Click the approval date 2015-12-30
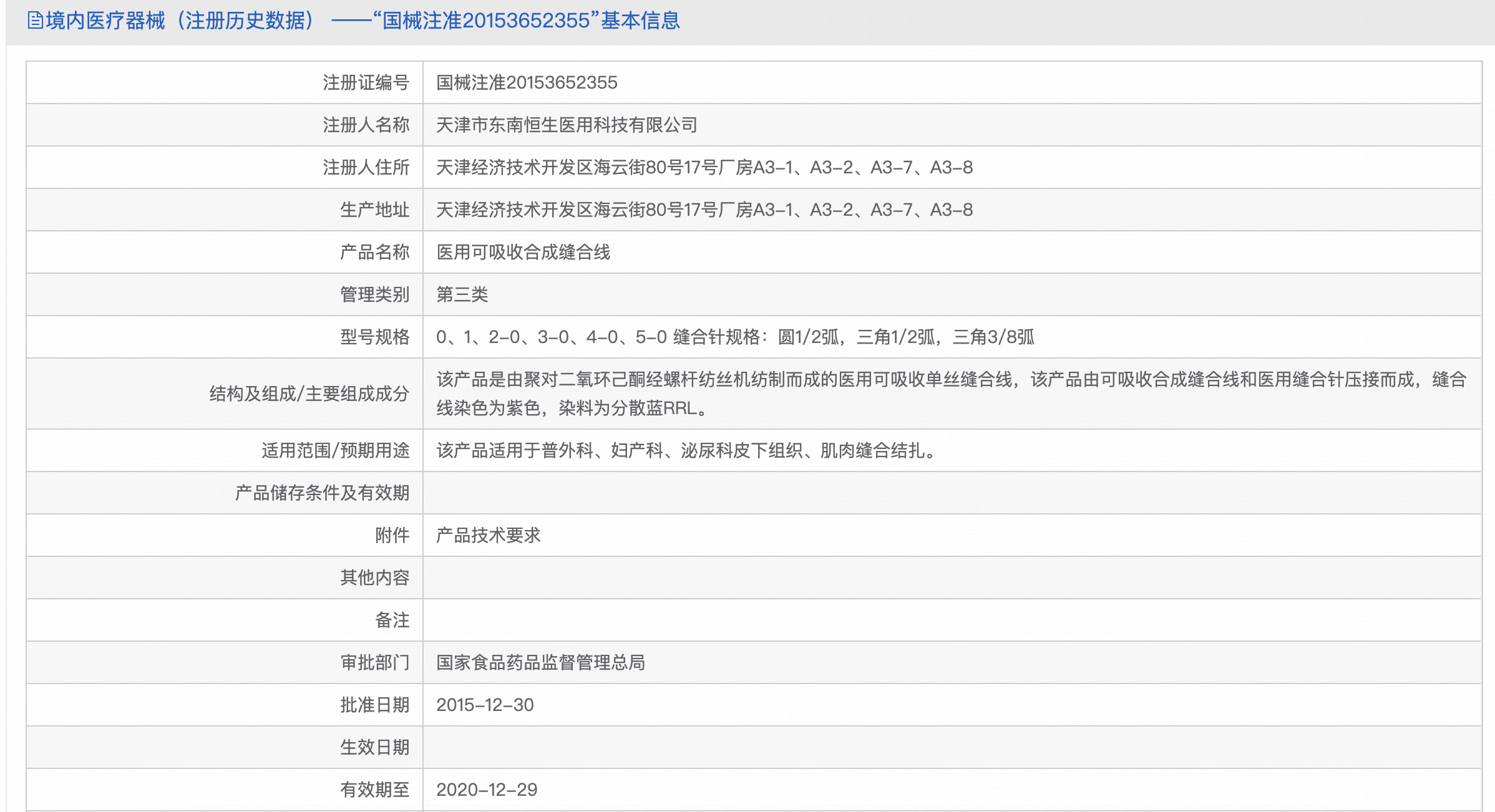The width and height of the screenshot is (1495, 812). pyautogui.click(x=485, y=705)
